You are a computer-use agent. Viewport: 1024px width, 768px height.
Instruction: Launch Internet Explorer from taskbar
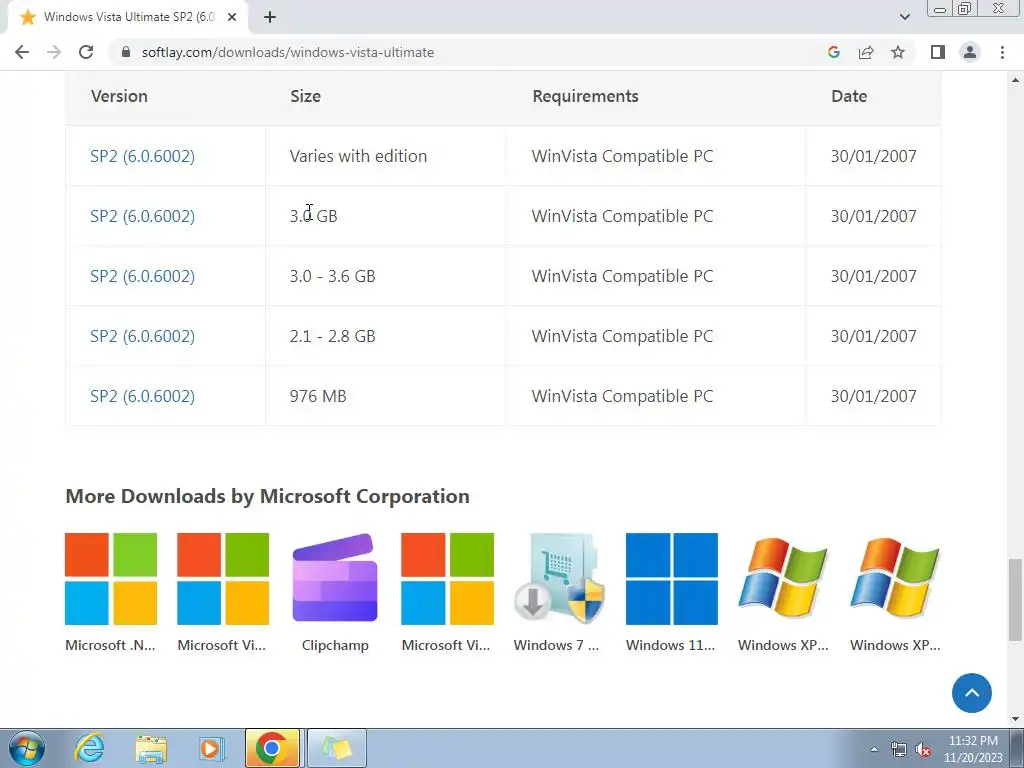89,748
